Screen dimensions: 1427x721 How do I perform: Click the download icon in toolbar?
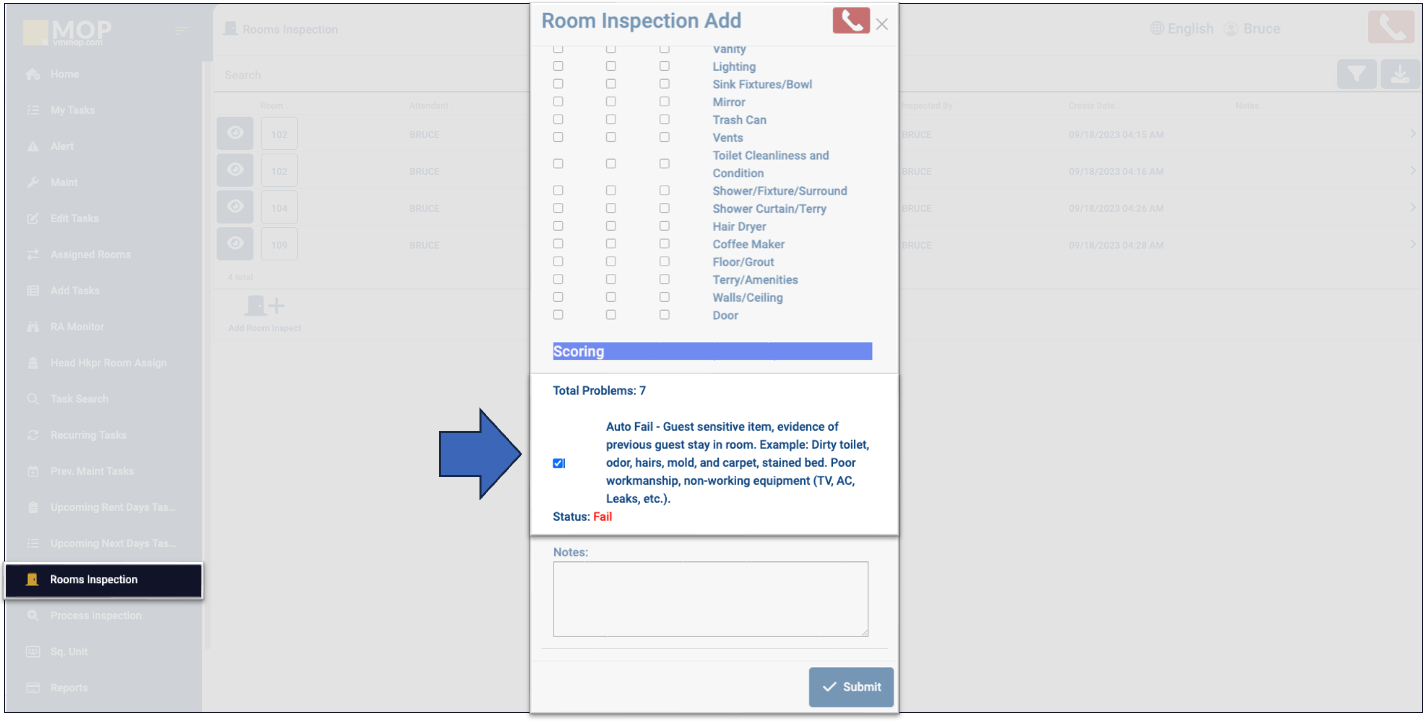tap(1398, 75)
